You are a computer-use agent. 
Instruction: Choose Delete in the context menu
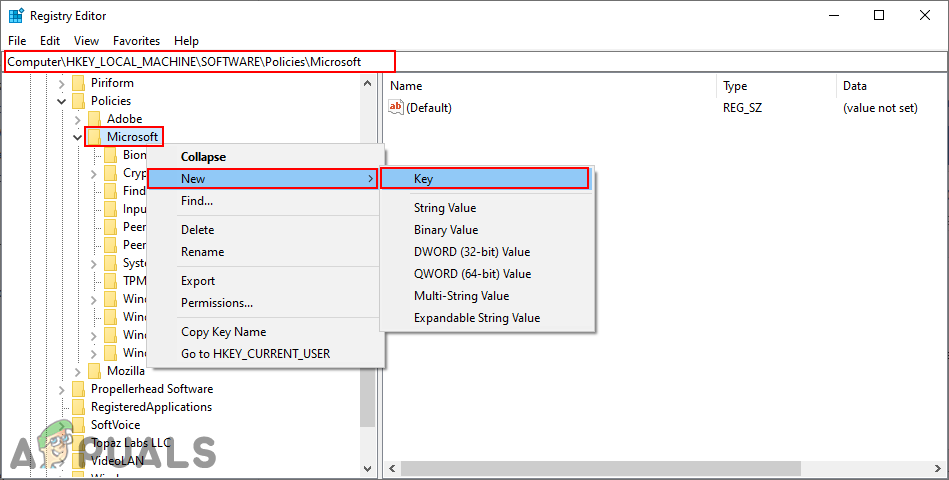265,230
